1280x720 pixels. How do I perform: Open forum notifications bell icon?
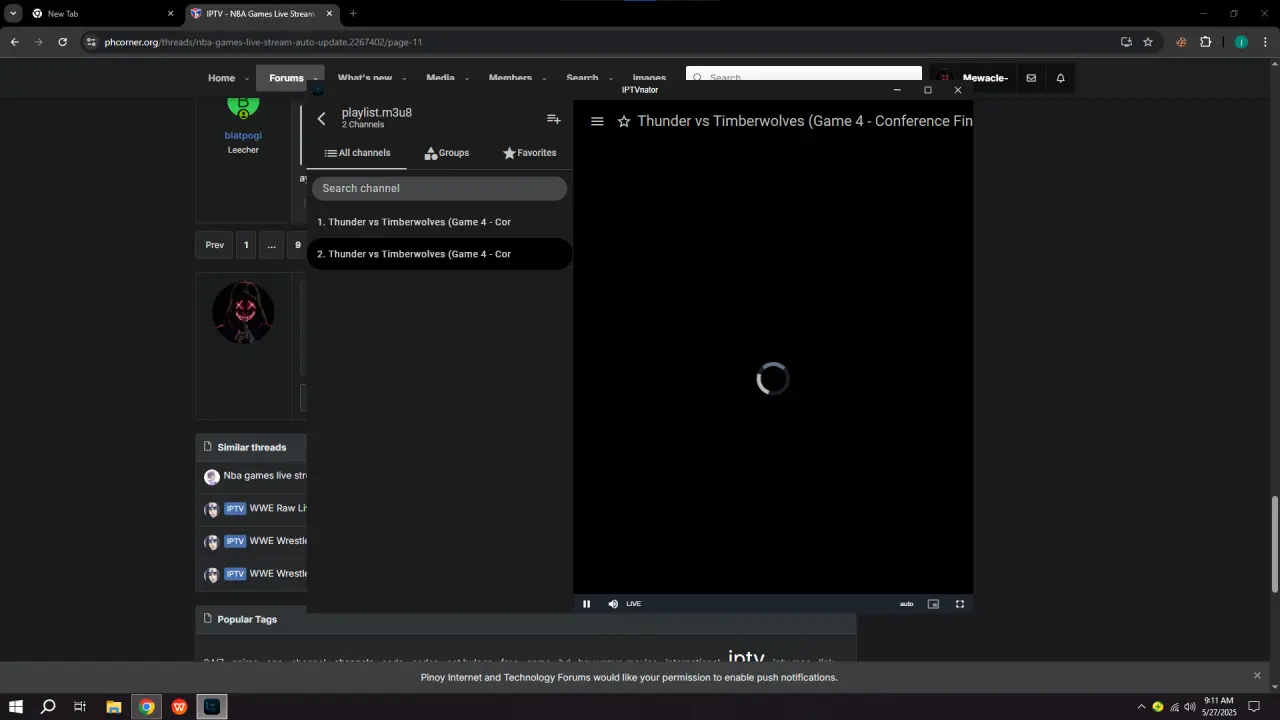[1060, 78]
